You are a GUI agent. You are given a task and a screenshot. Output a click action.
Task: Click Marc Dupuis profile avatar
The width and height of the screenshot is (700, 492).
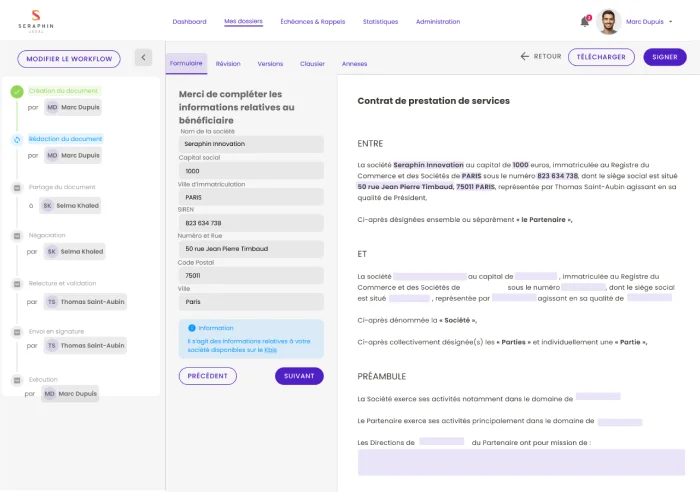608,21
